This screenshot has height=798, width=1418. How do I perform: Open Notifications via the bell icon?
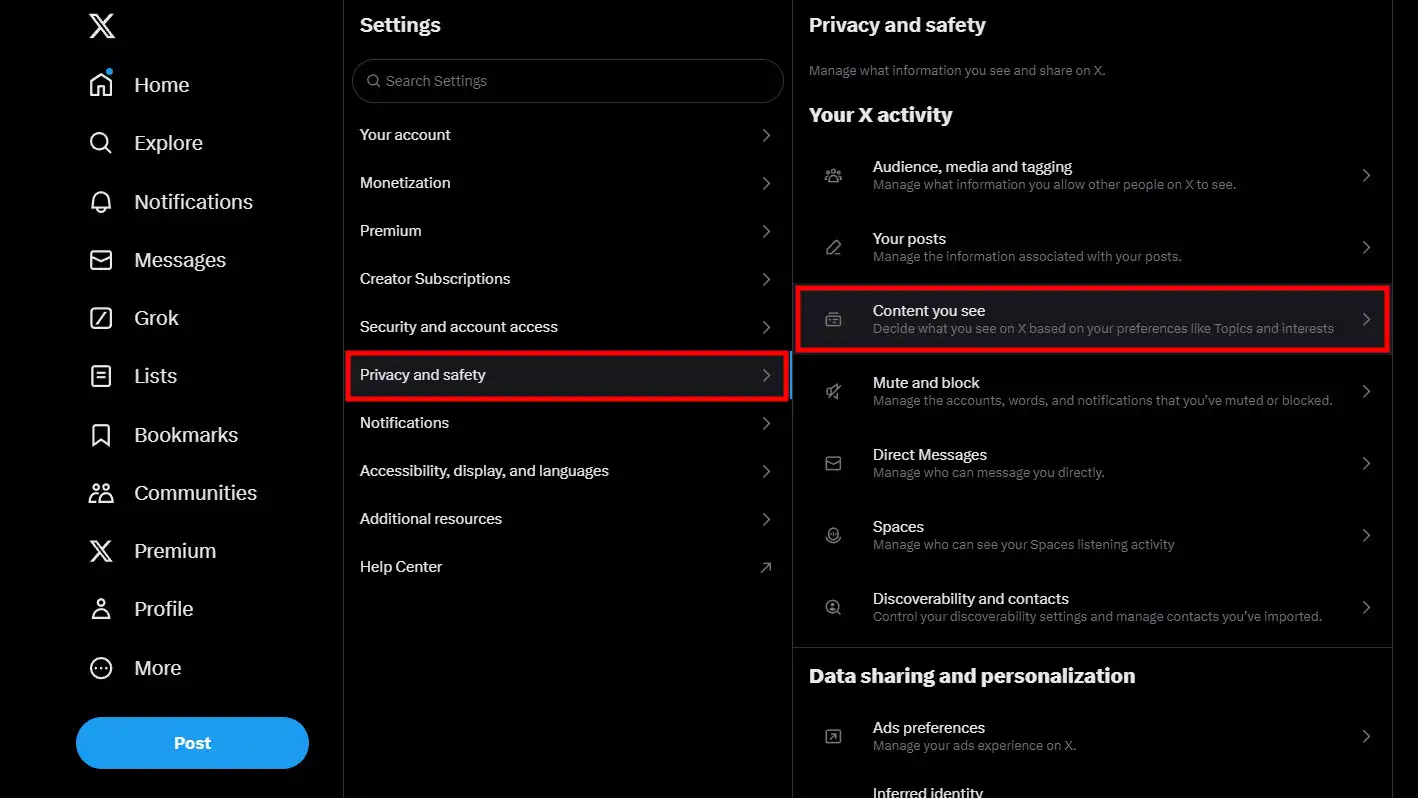point(101,201)
